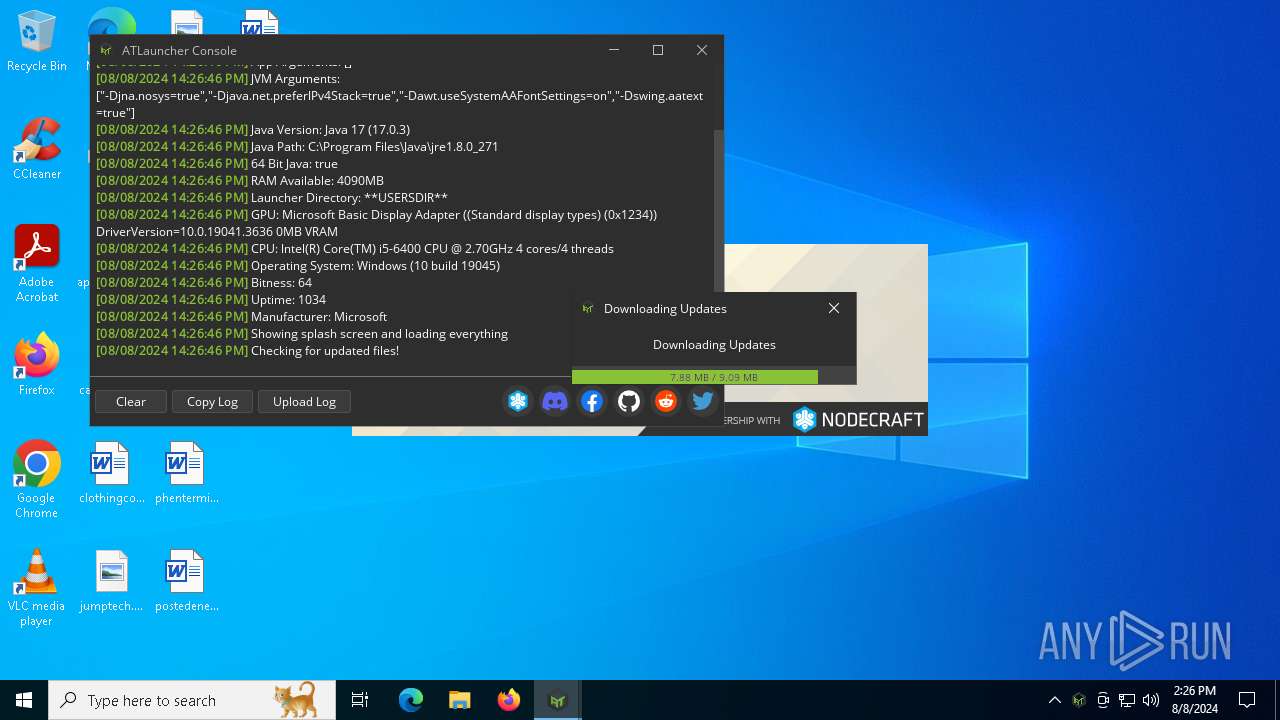Open the volume tray icon
The image size is (1280, 720).
click(1151, 700)
